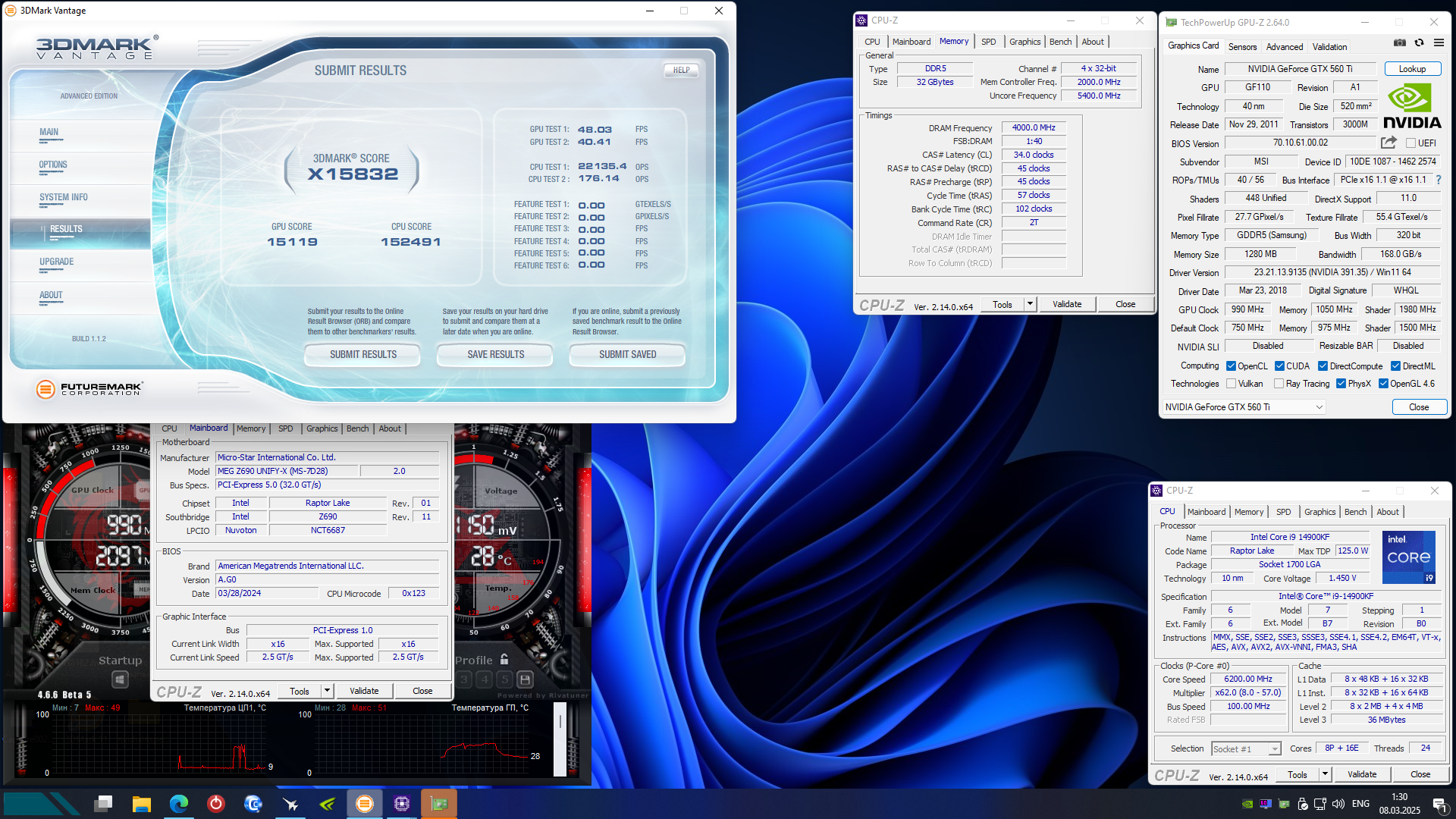This screenshot has width=1456, height=819.
Task: Click the SUBMIT RESULTS button in 3DMark
Action: click(x=362, y=354)
